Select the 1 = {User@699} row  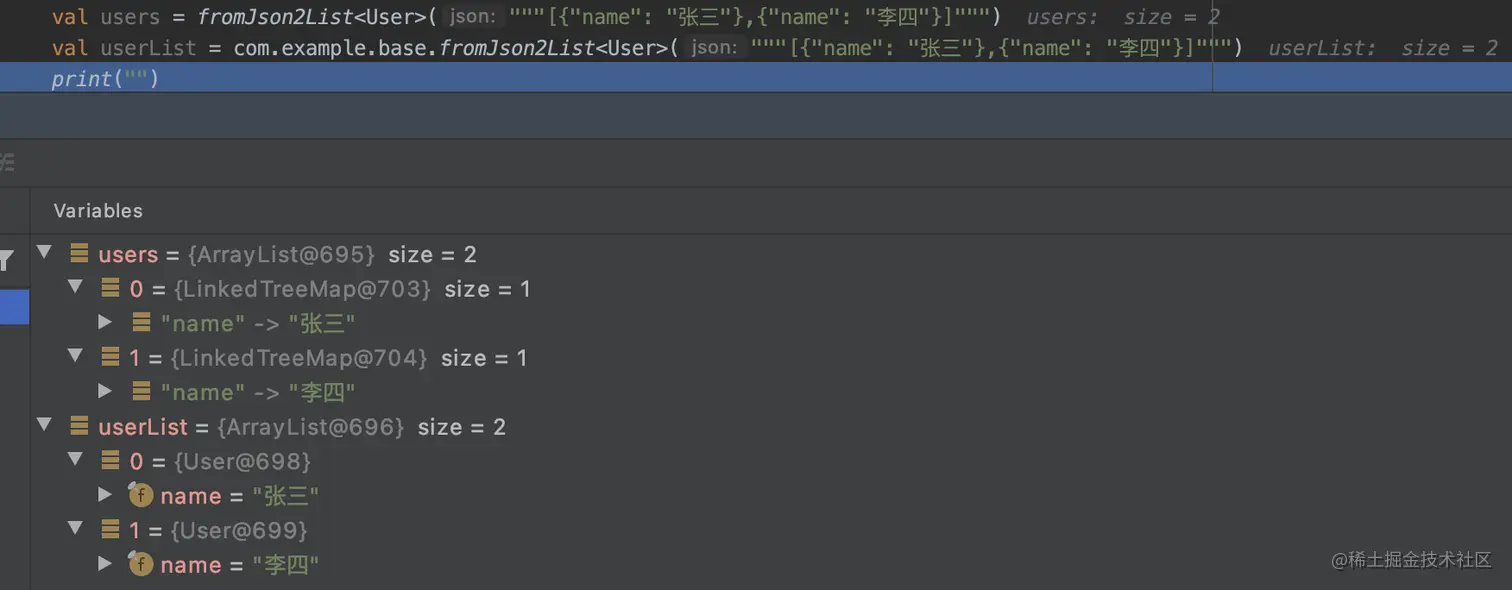click(771, 530)
